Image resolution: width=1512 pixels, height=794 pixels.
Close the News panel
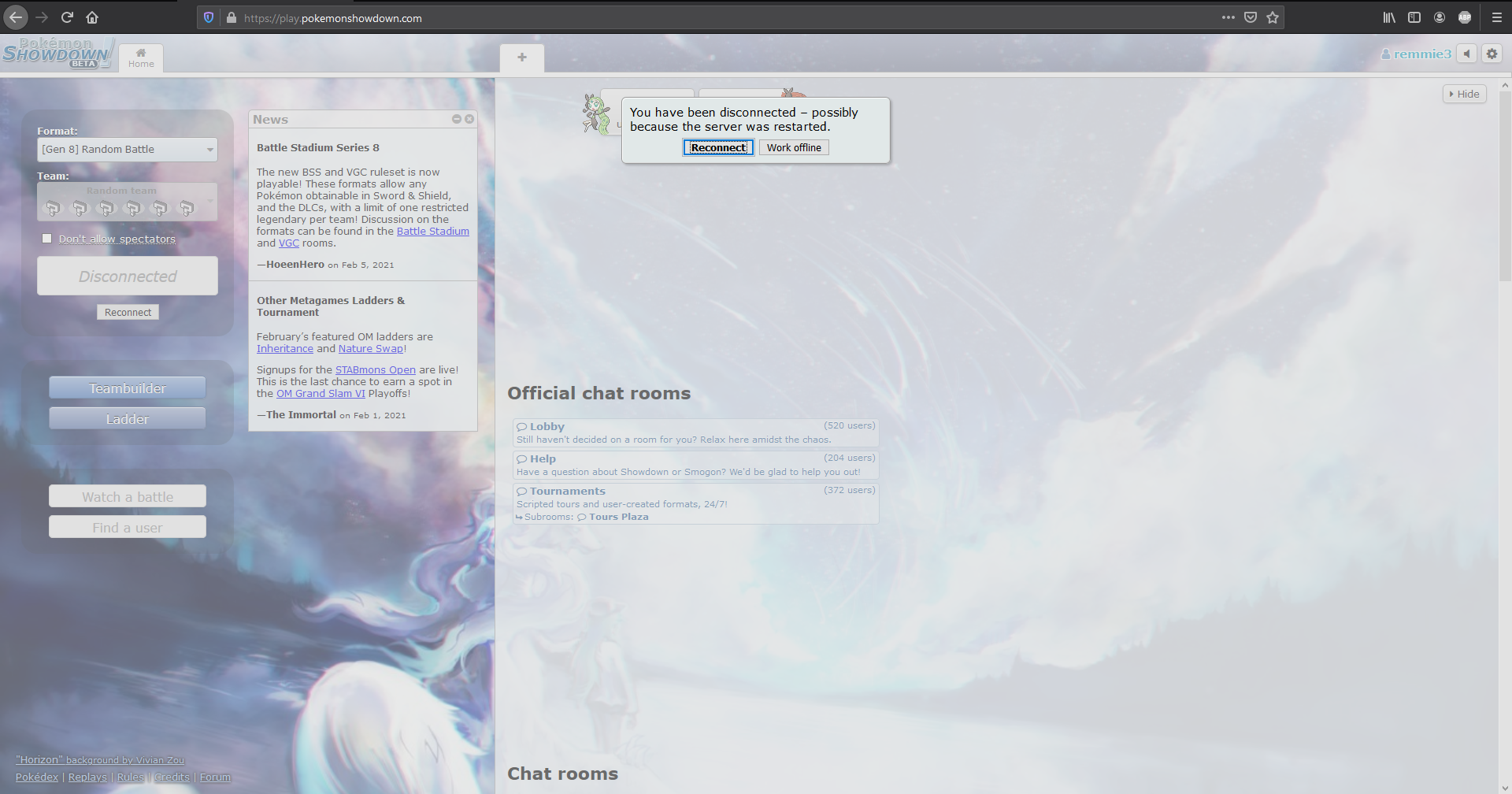point(469,119)
